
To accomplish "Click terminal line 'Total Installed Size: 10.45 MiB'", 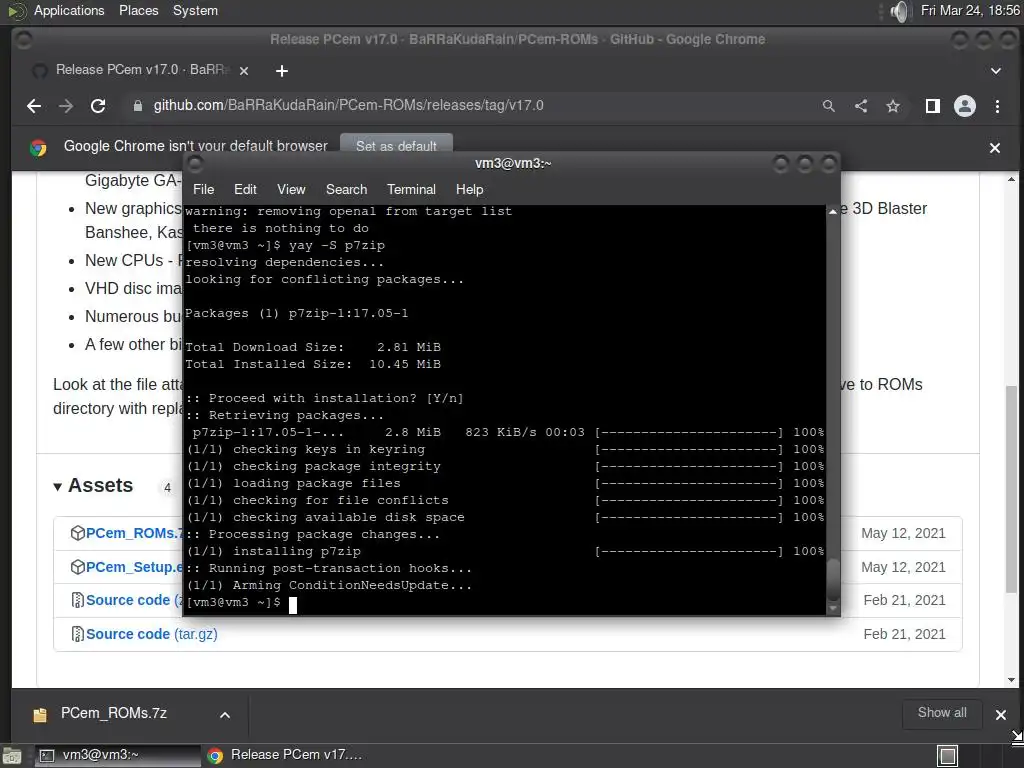I will 313,364.
